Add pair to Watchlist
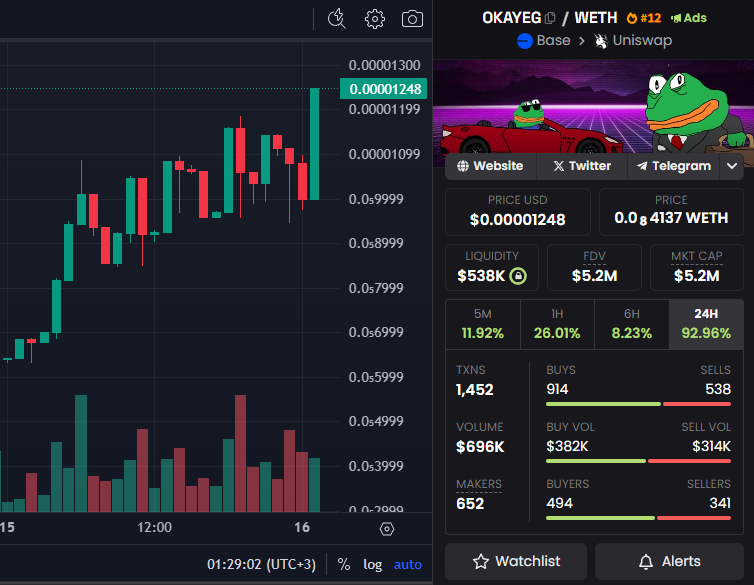The width and height of the screenshot is (754, 585). point(516,561)
